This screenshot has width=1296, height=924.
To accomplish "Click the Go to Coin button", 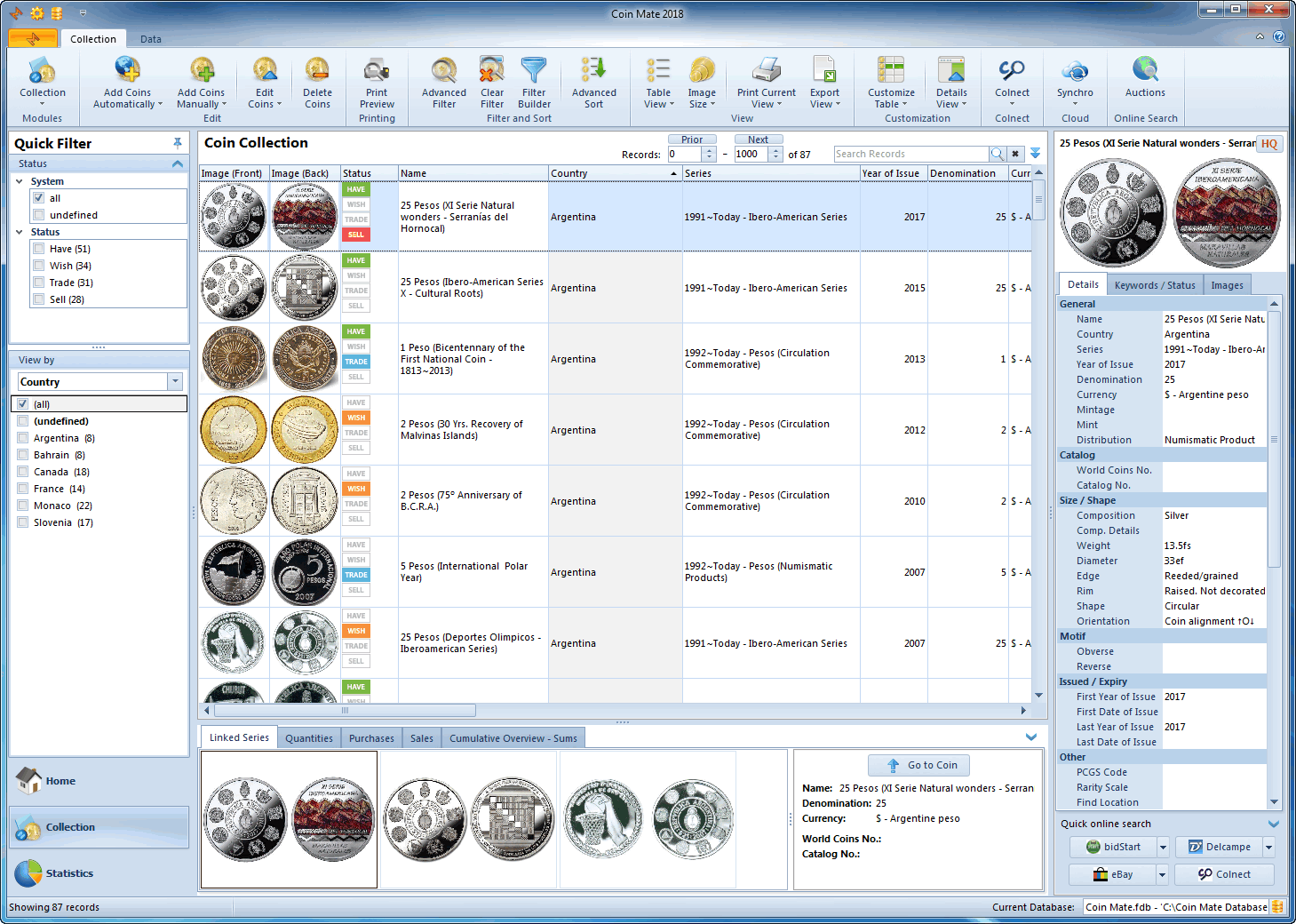I will pyautogui.click(x=919, y=765).
